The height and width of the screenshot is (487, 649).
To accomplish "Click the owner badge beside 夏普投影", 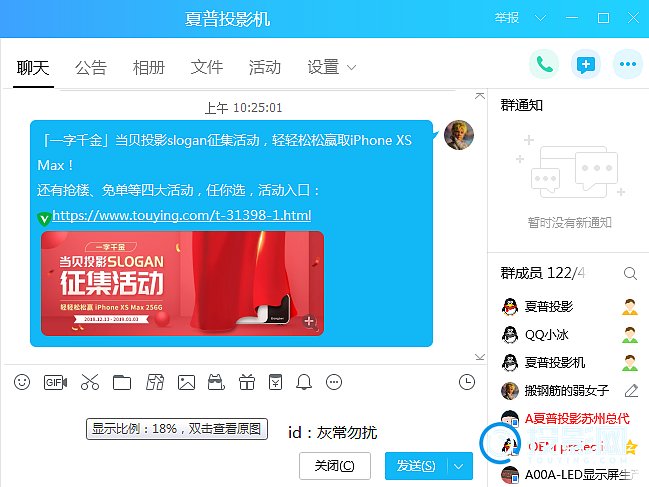I will [x=630, y=307].
